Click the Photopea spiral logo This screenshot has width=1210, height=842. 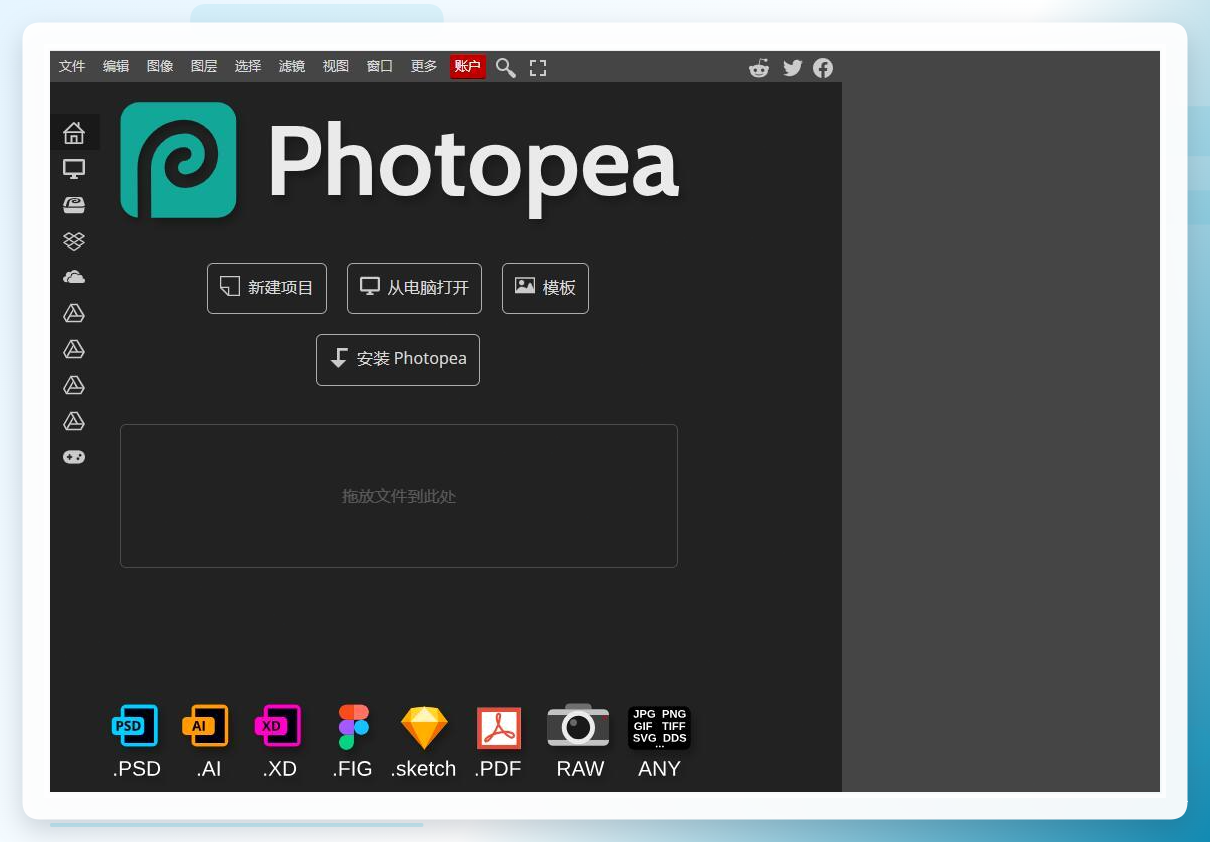(178, 160)
